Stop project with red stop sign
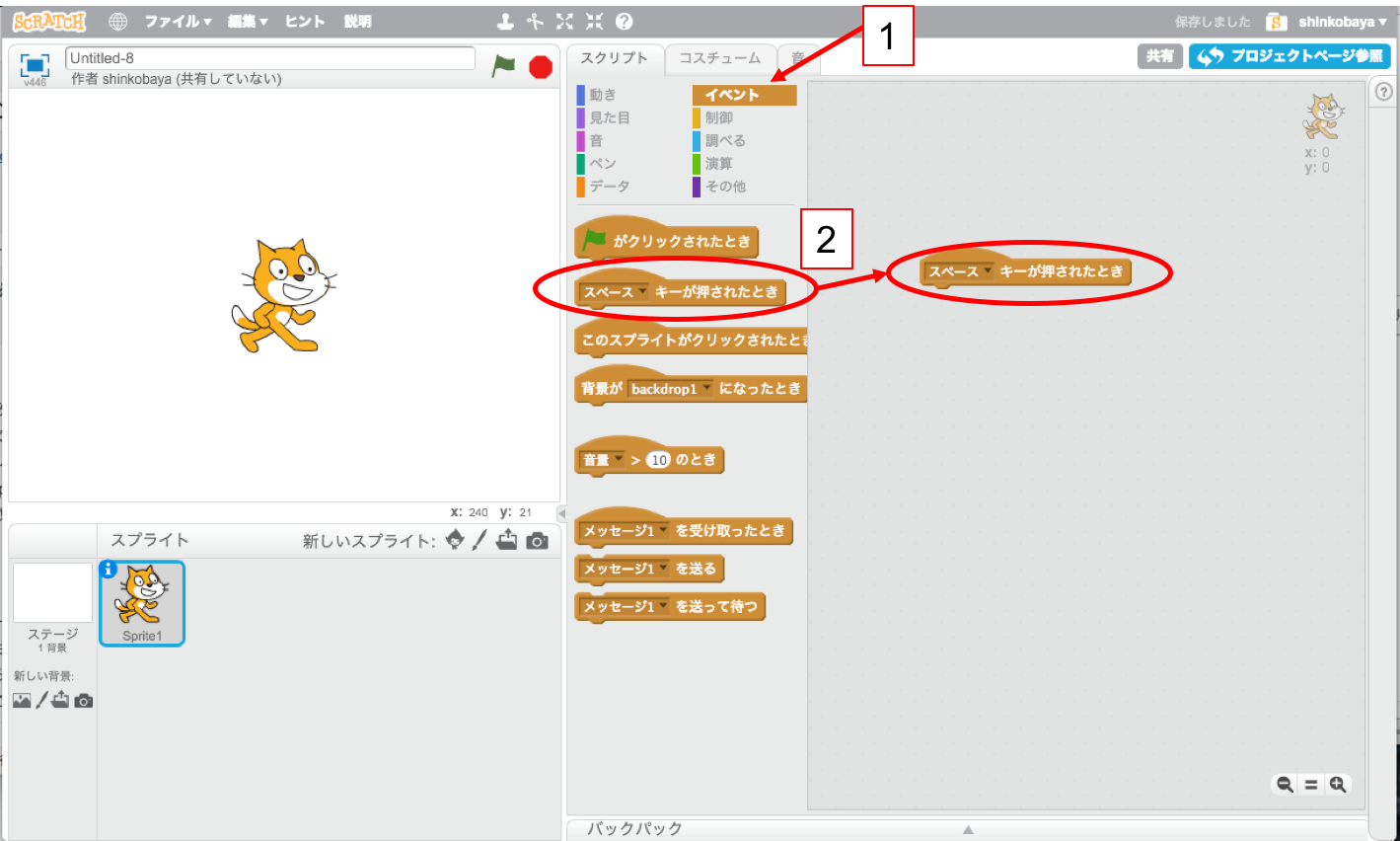 point(541,66)
